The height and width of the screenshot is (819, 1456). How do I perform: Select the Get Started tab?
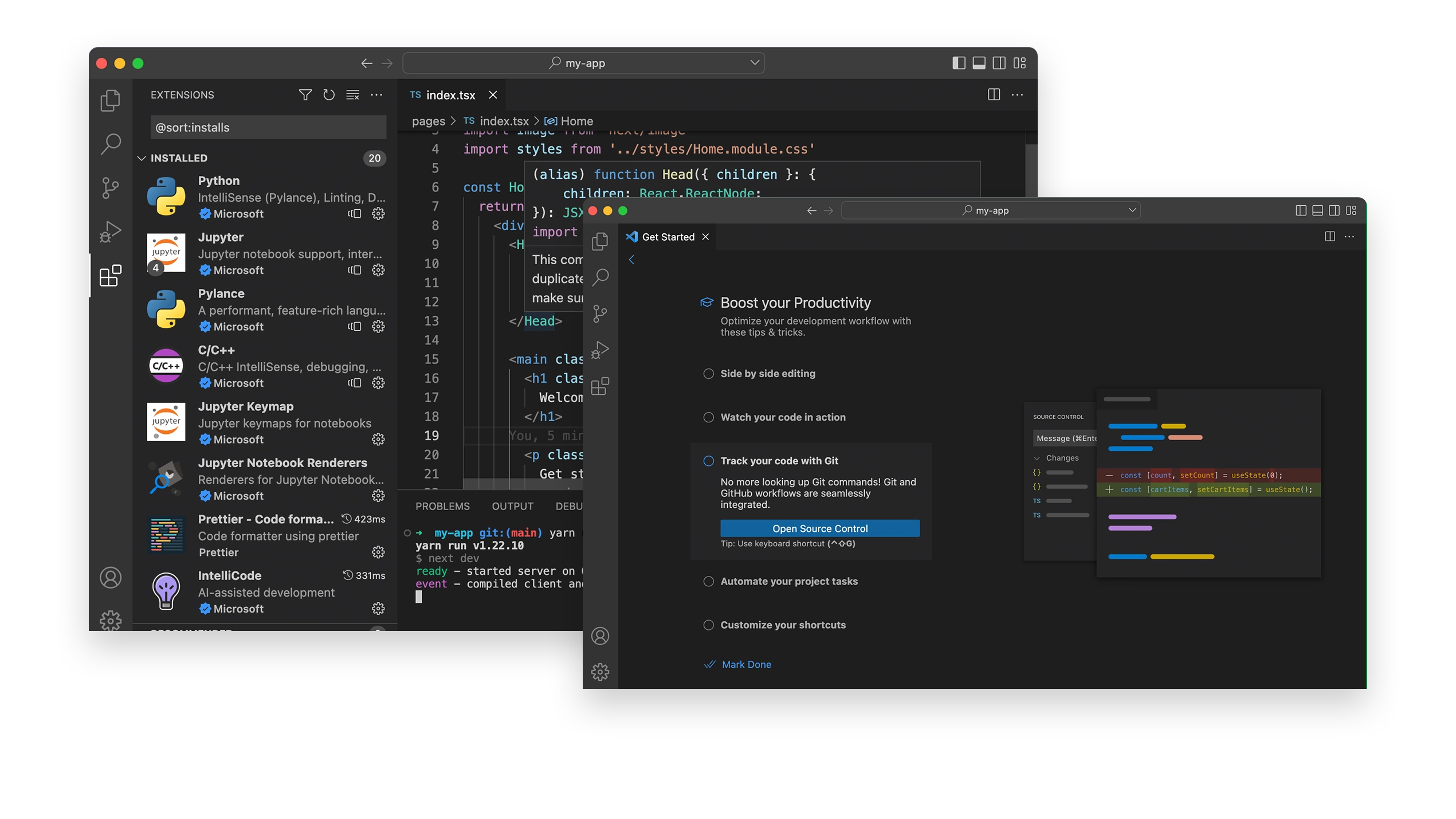coord(666,237)
